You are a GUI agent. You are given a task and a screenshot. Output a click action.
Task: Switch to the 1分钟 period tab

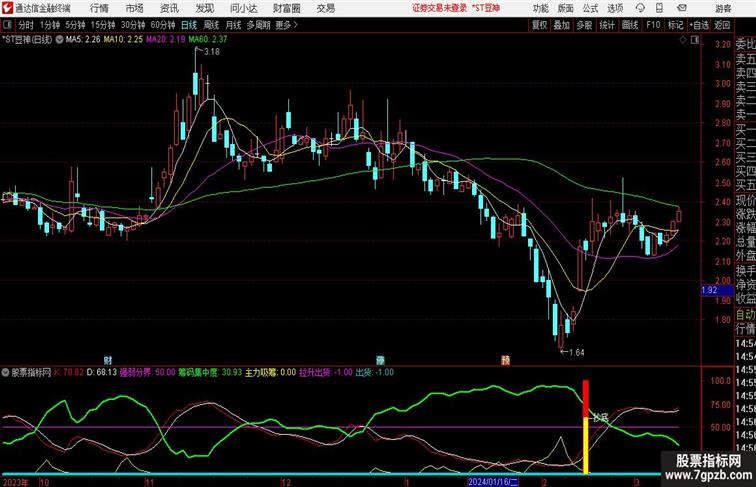click(x=50, y=25)
